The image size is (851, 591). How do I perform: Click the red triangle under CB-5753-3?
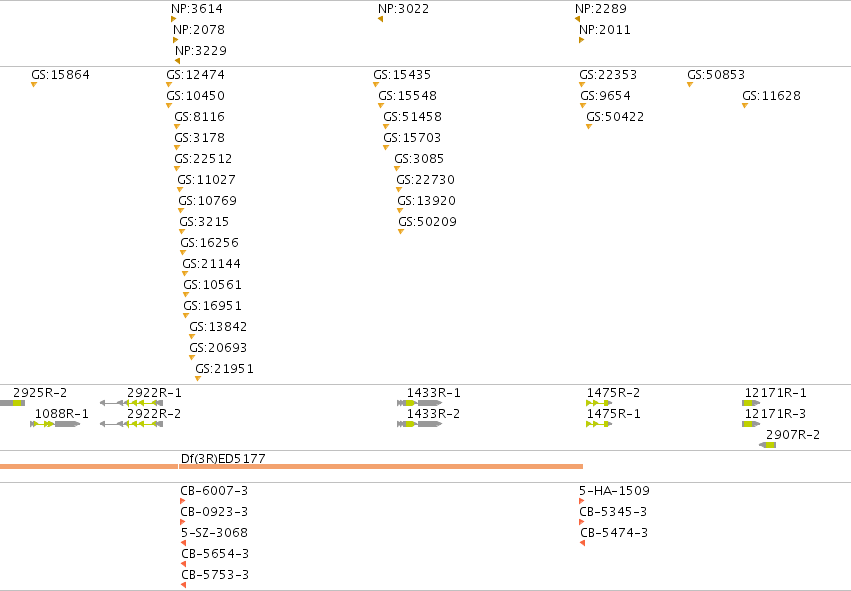pos(183,585)
